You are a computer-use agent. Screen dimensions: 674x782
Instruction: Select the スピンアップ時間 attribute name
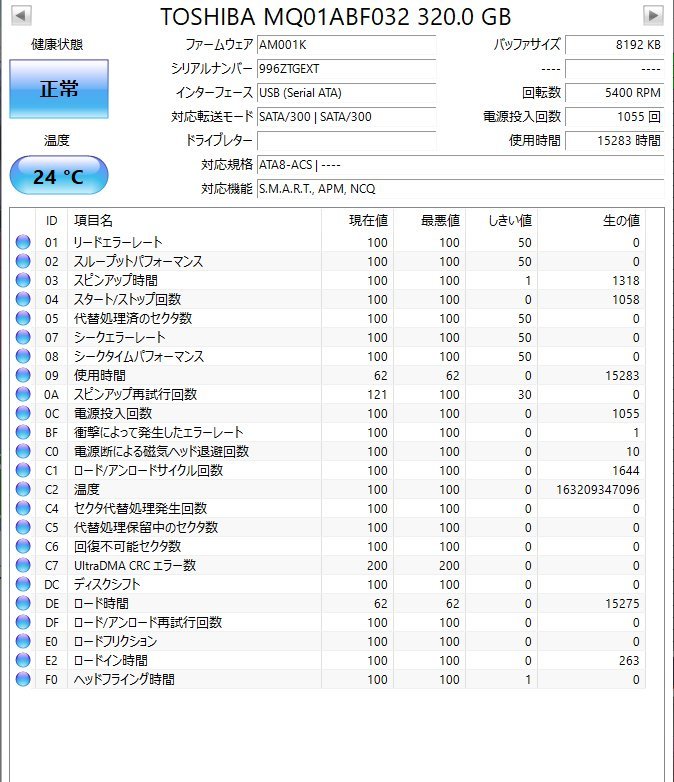point(116,280)
